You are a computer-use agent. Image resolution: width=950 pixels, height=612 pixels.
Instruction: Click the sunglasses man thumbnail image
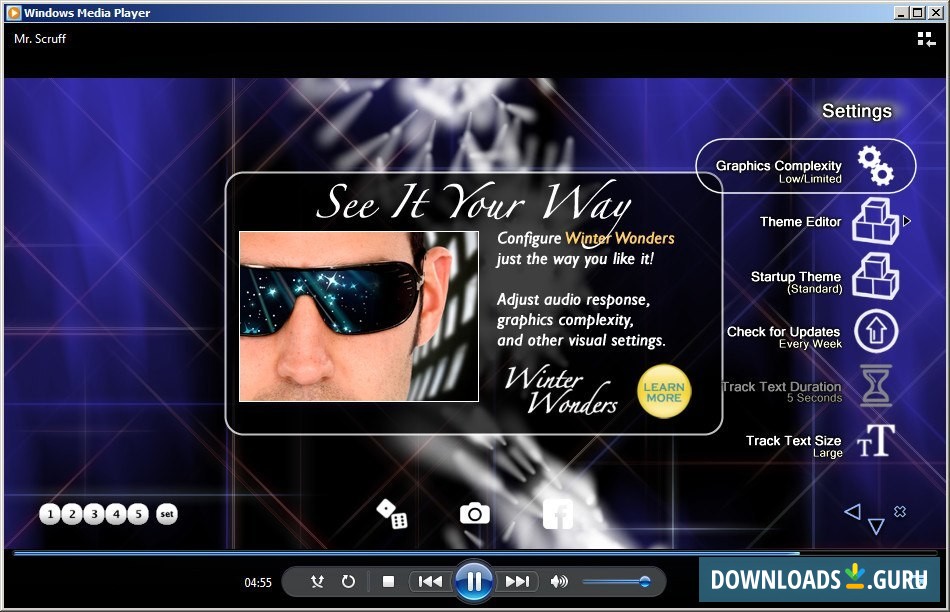click(359, 316)
